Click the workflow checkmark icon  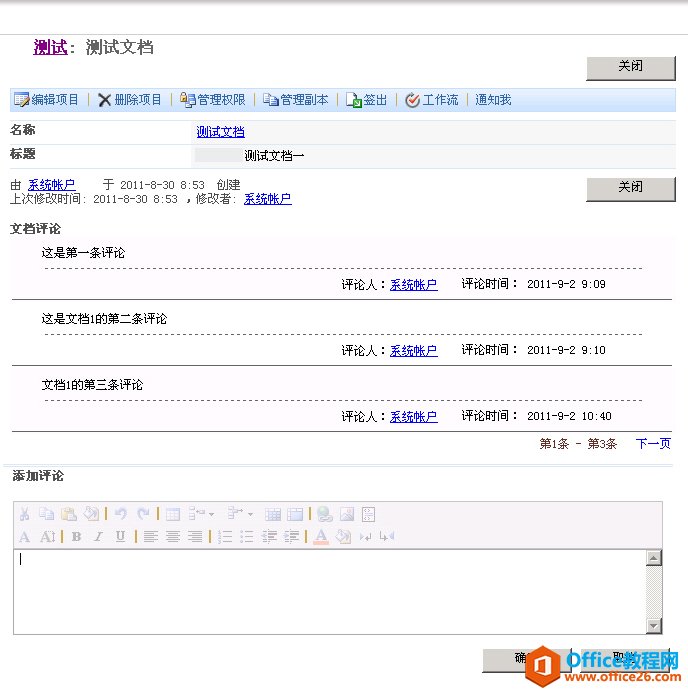coord(412,100)
